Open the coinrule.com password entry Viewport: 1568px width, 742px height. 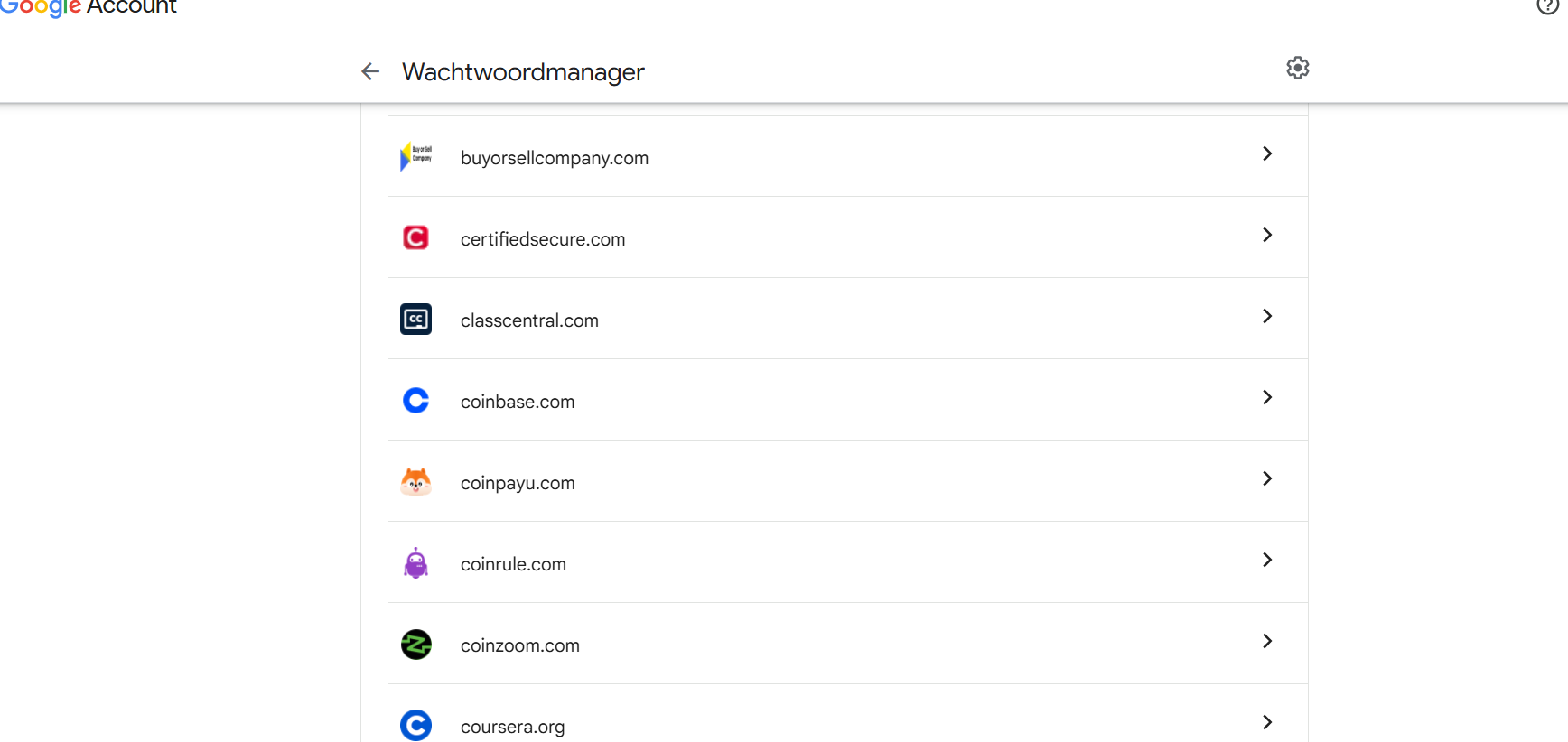(513, 564)
